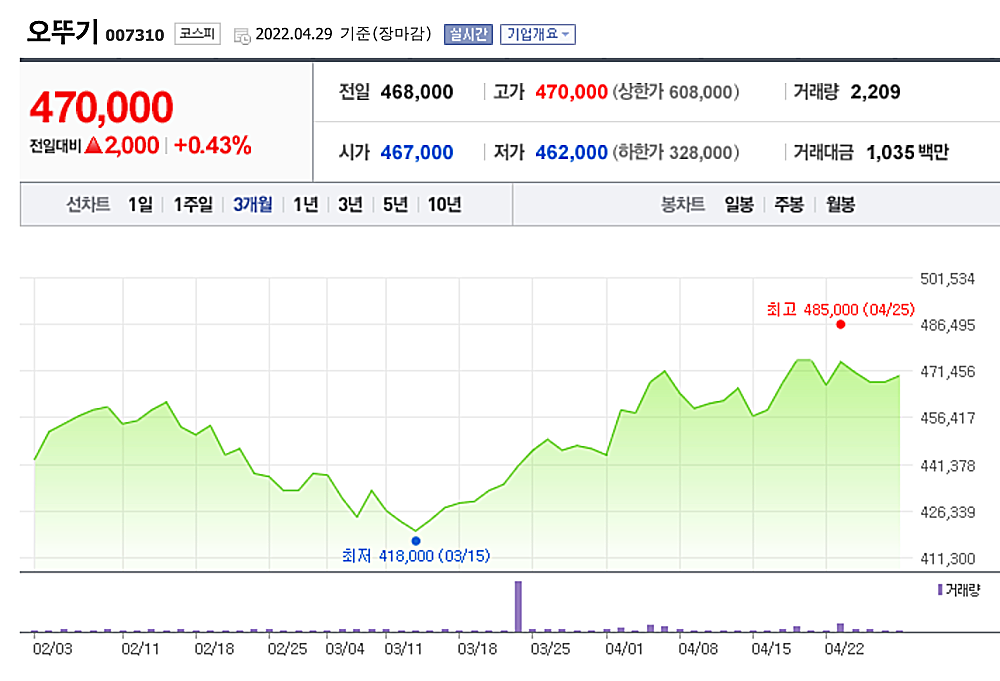Click the tall volume spike bar near 03/23
This screenshot has height=681, width=1000.
click(x=517, y=605)
